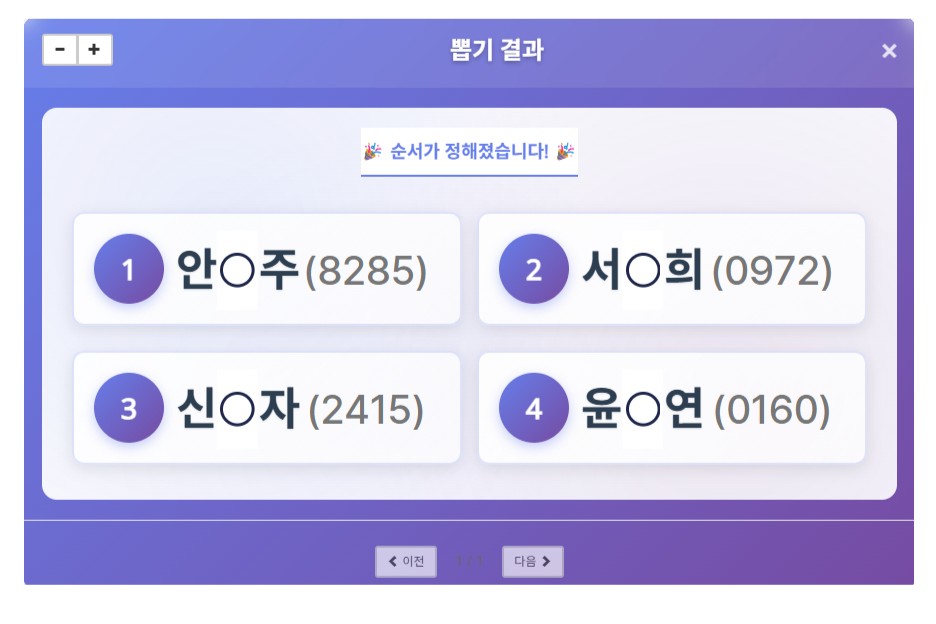This screenshot has width=936, height=624.
Task: Click the minus zoom-out button
Action: (x=60, y=50)
